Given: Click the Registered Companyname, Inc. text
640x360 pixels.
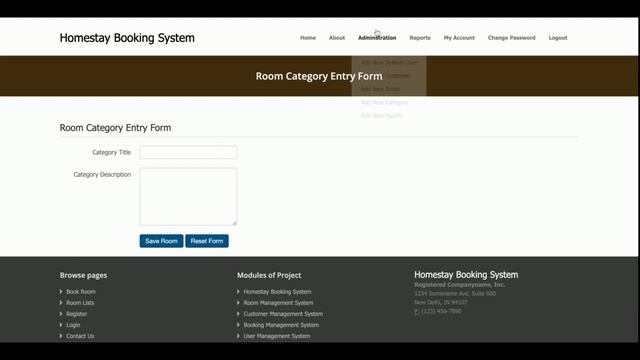Looking at the screenshot, I should point(460,285).
